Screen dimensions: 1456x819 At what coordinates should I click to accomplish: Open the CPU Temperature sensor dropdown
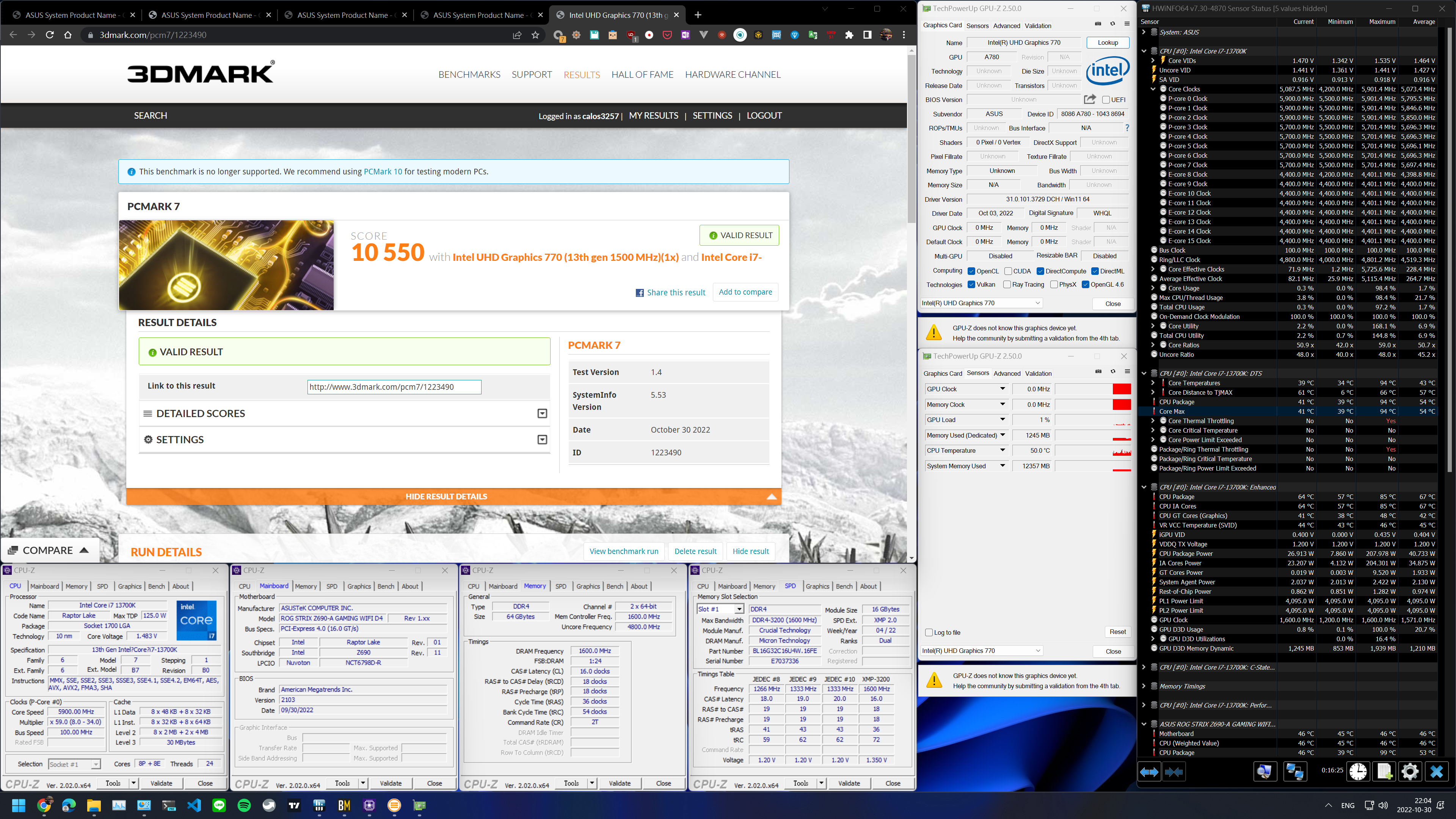(1002, 450)
